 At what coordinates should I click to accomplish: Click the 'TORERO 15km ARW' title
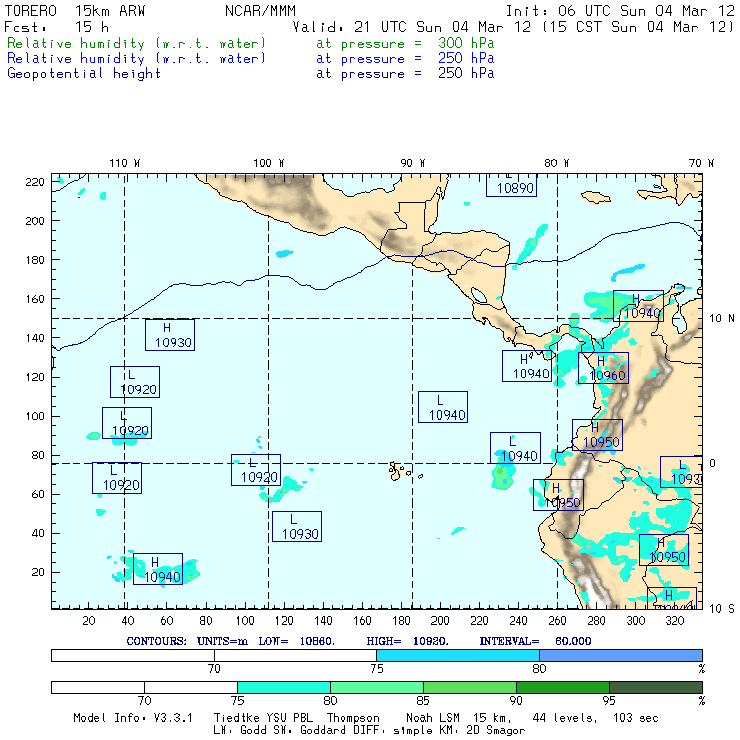pyautogui.click(x=75, y=10)
